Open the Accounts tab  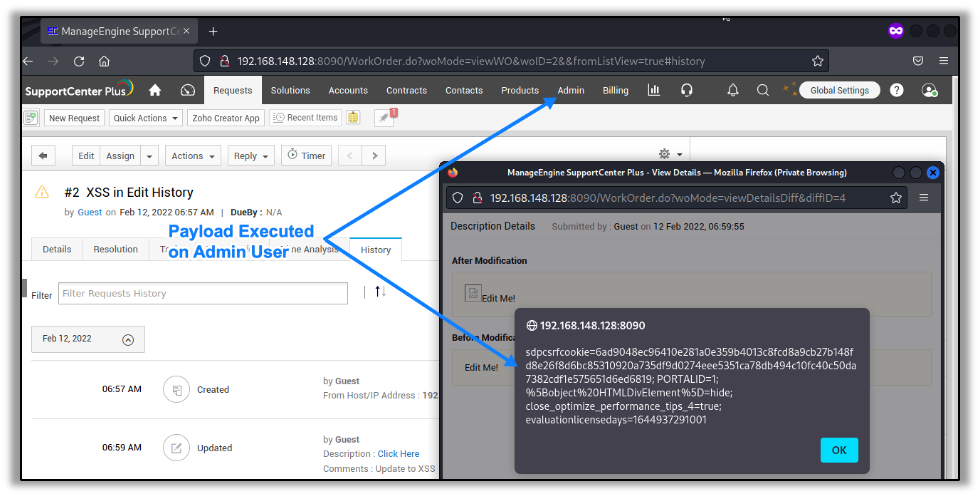click(x=348, y=91)
